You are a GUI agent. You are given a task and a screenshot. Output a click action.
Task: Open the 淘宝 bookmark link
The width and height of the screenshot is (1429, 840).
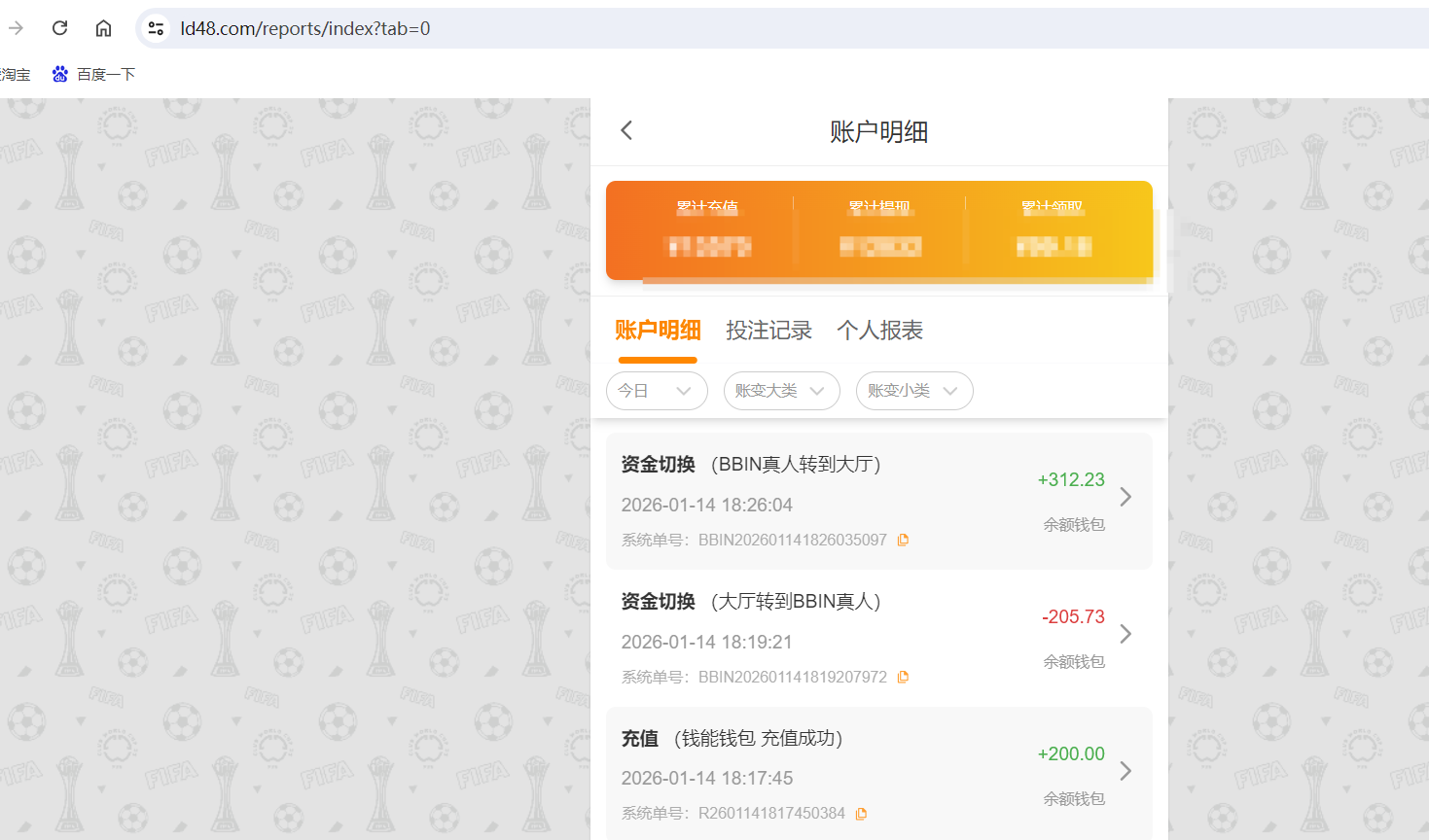click(16, 74)
